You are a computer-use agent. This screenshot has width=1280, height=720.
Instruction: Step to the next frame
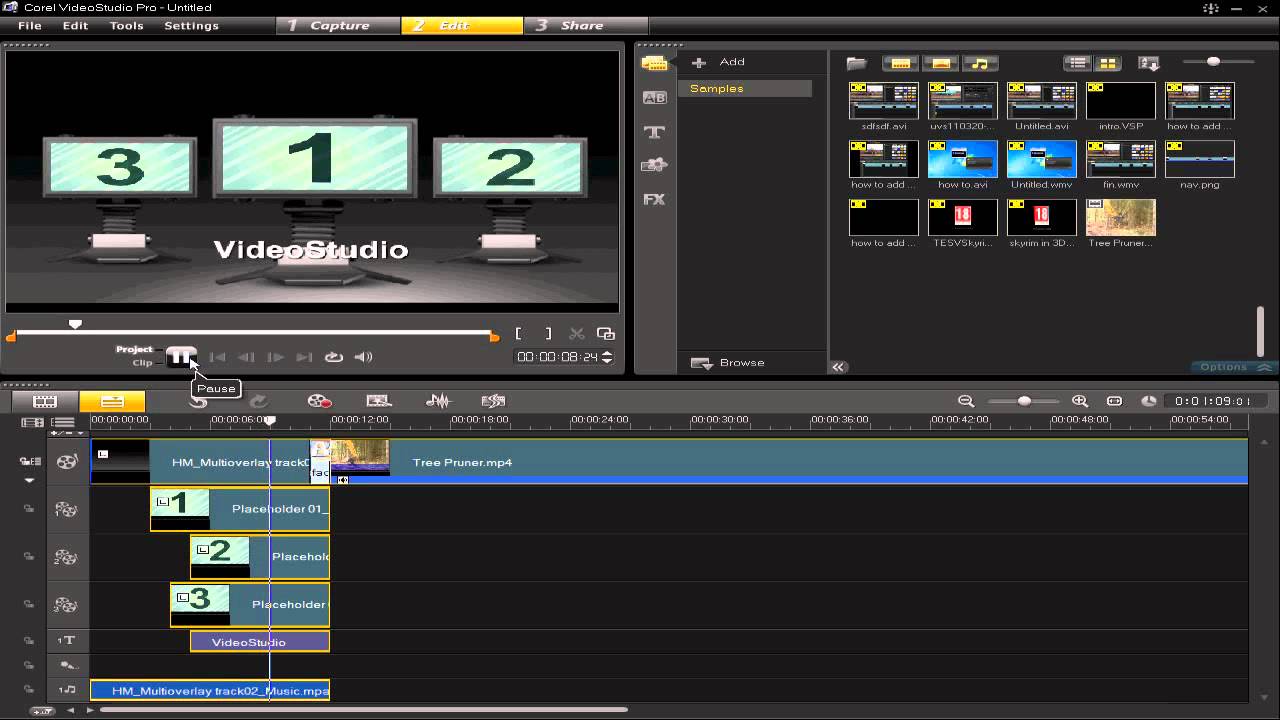(x=275, y=357)
